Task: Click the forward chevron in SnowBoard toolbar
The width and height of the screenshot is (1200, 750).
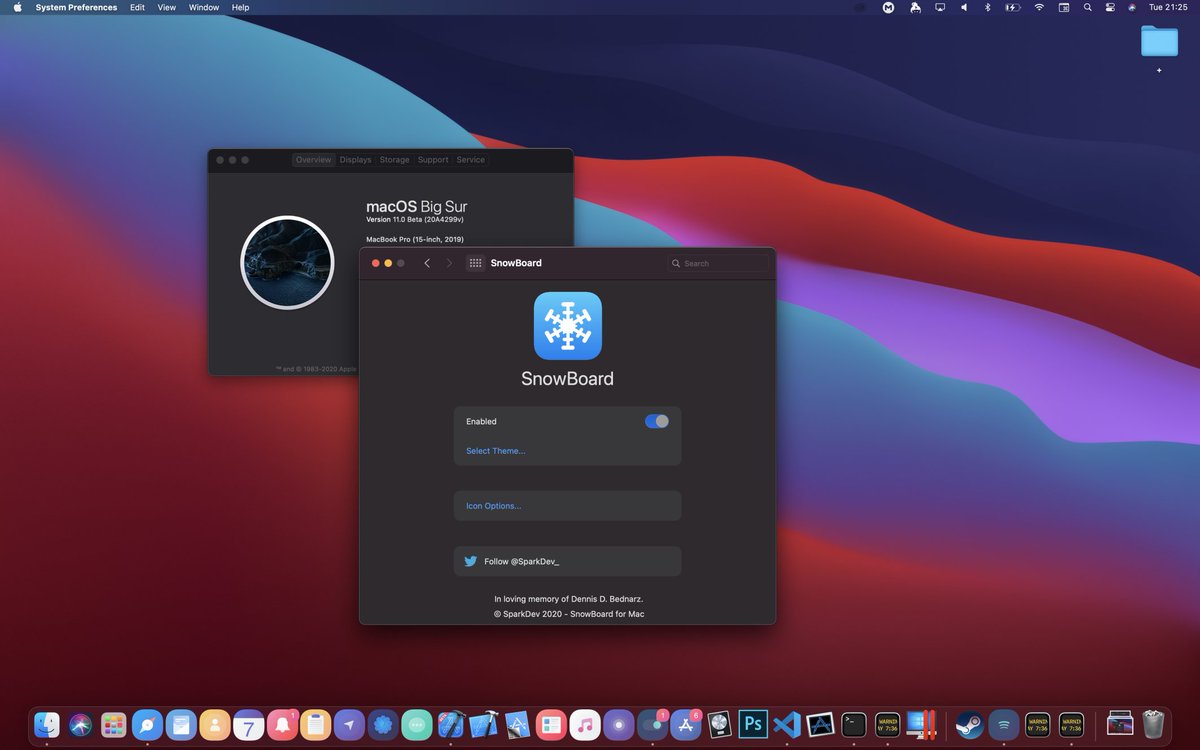Action: (449, 263)
